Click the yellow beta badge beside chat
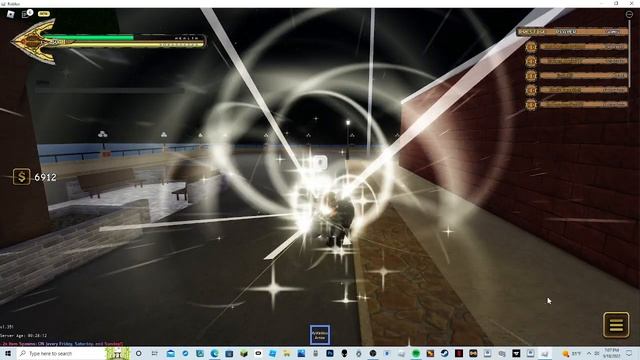 tap(43, 13)
